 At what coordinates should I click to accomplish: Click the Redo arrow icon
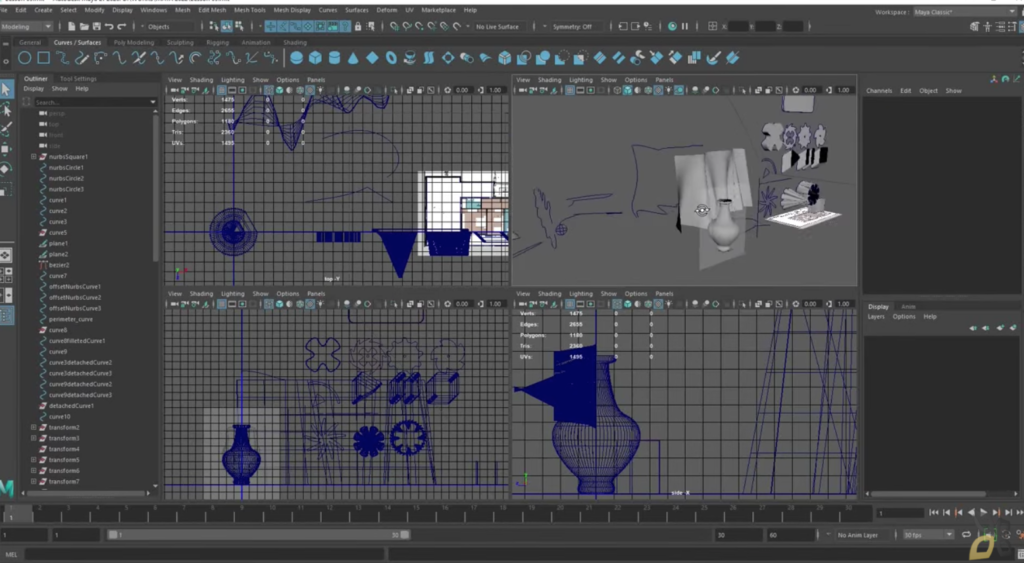coord(121,26)
